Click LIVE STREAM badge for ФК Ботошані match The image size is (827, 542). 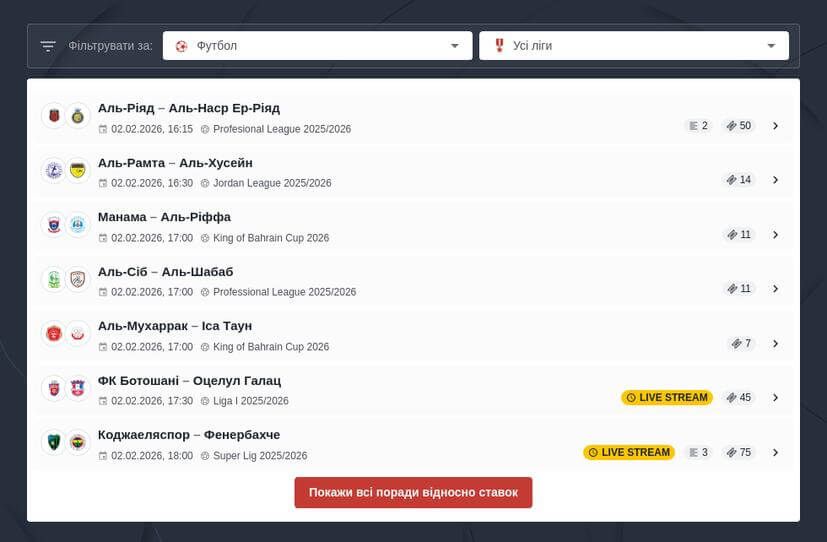pos(667,398)
